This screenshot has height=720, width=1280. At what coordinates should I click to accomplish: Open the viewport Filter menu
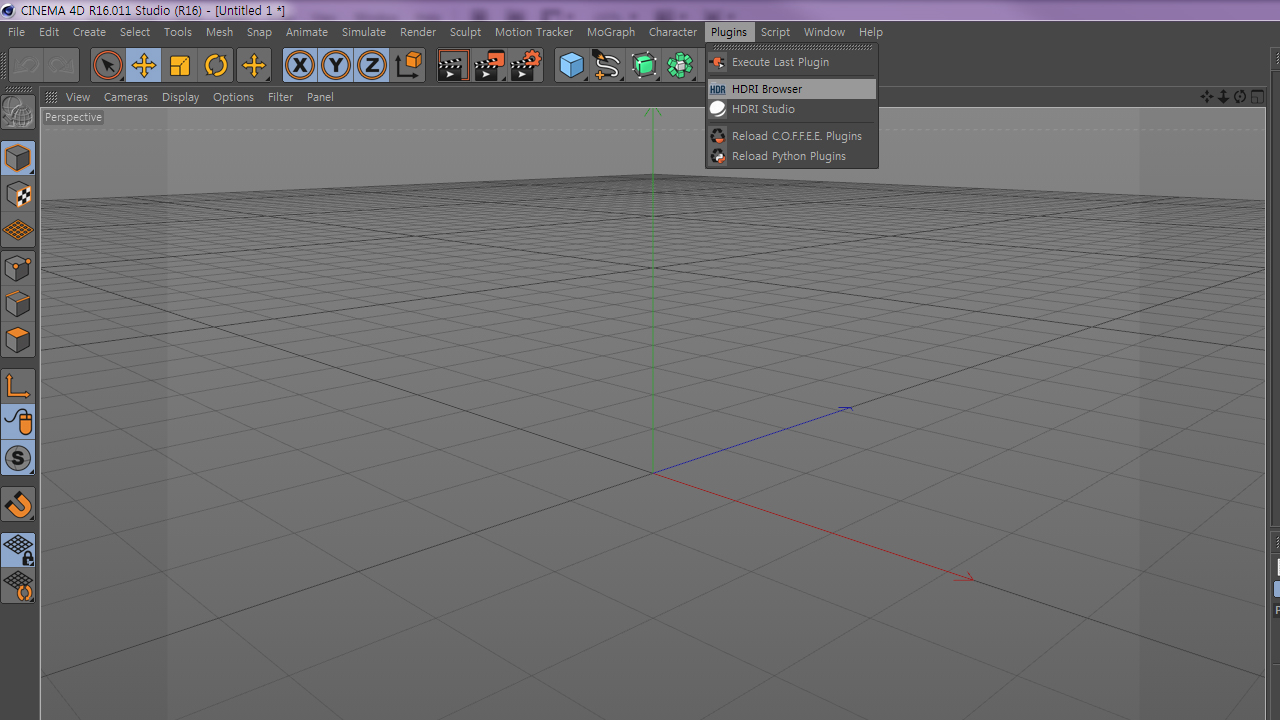coord(280,97)
